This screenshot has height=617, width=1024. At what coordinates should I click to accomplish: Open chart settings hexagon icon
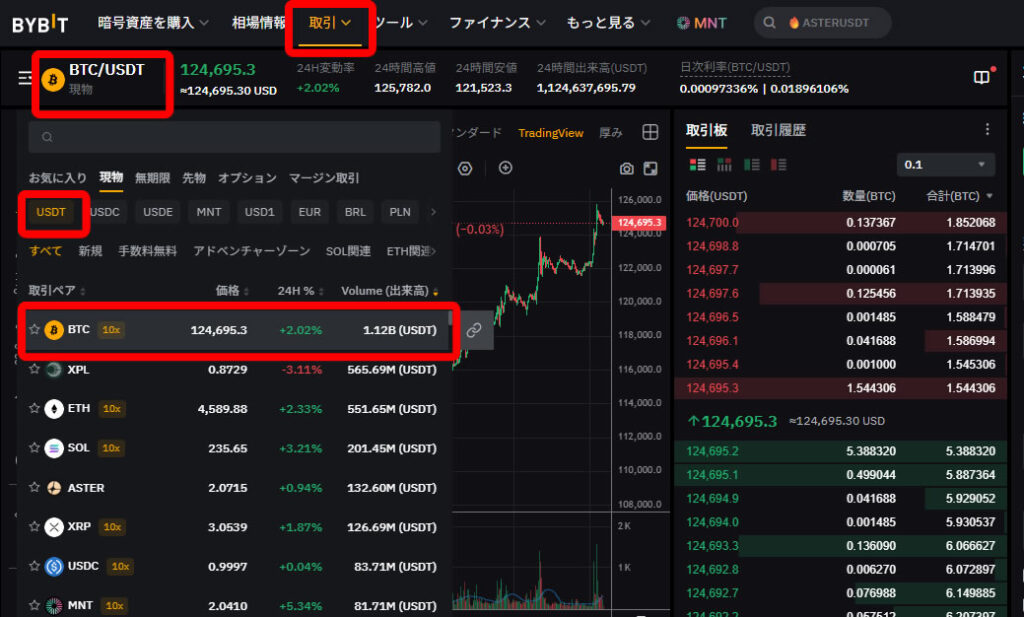coord(465,168)
